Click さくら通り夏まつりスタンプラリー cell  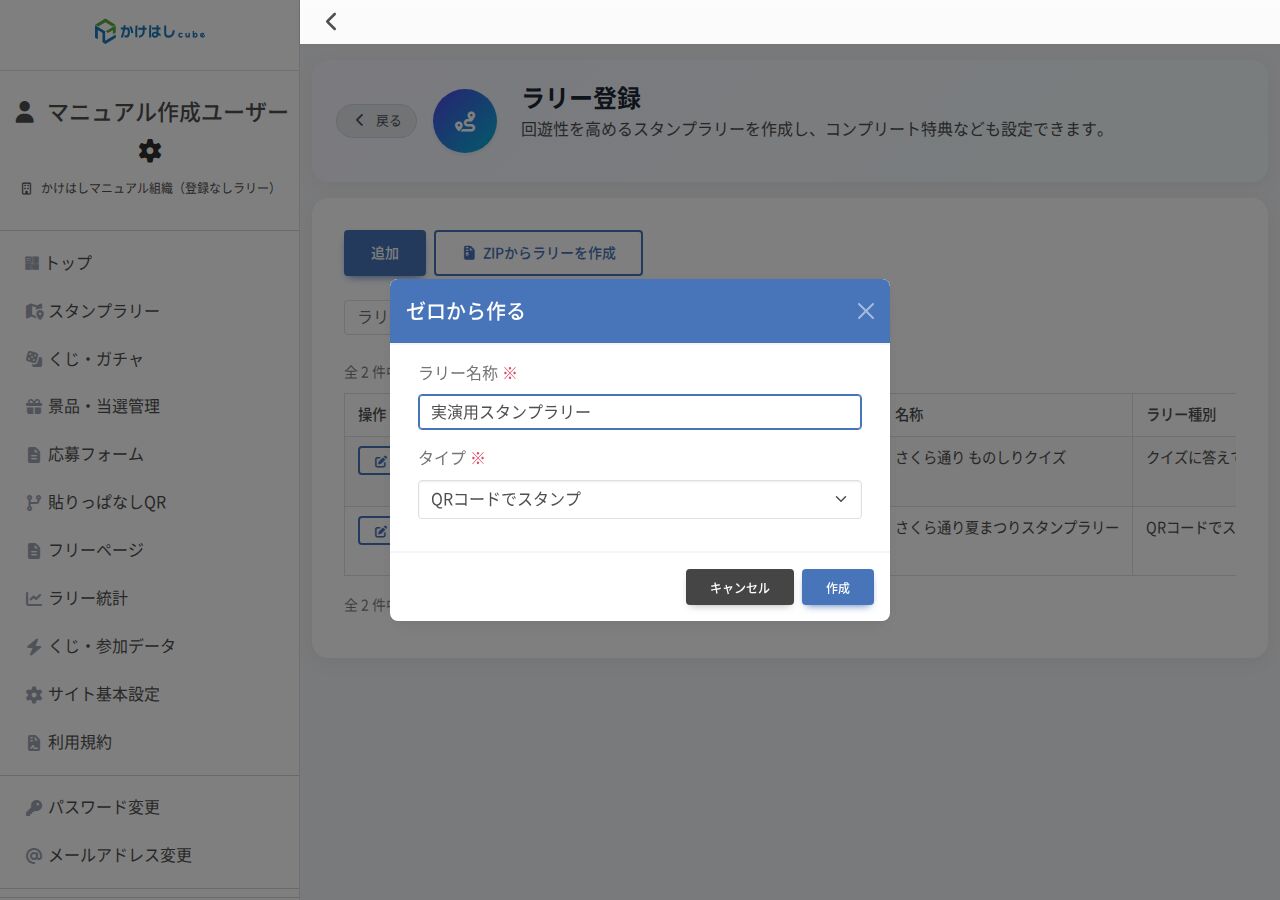pos(1007,528)
